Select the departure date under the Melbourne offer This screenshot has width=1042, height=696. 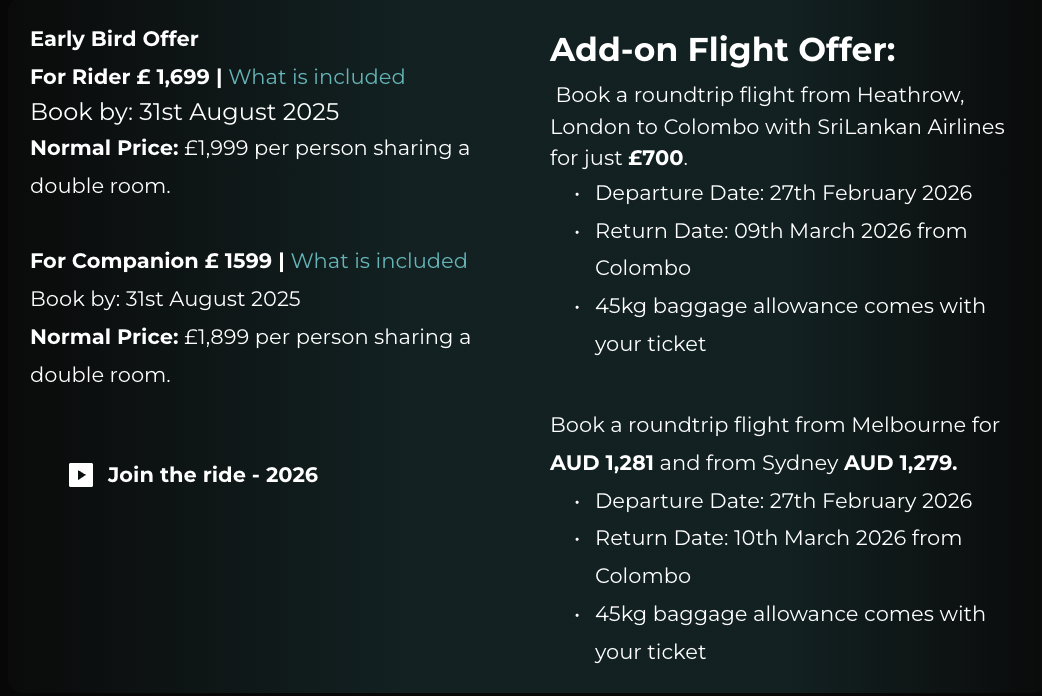783,501
